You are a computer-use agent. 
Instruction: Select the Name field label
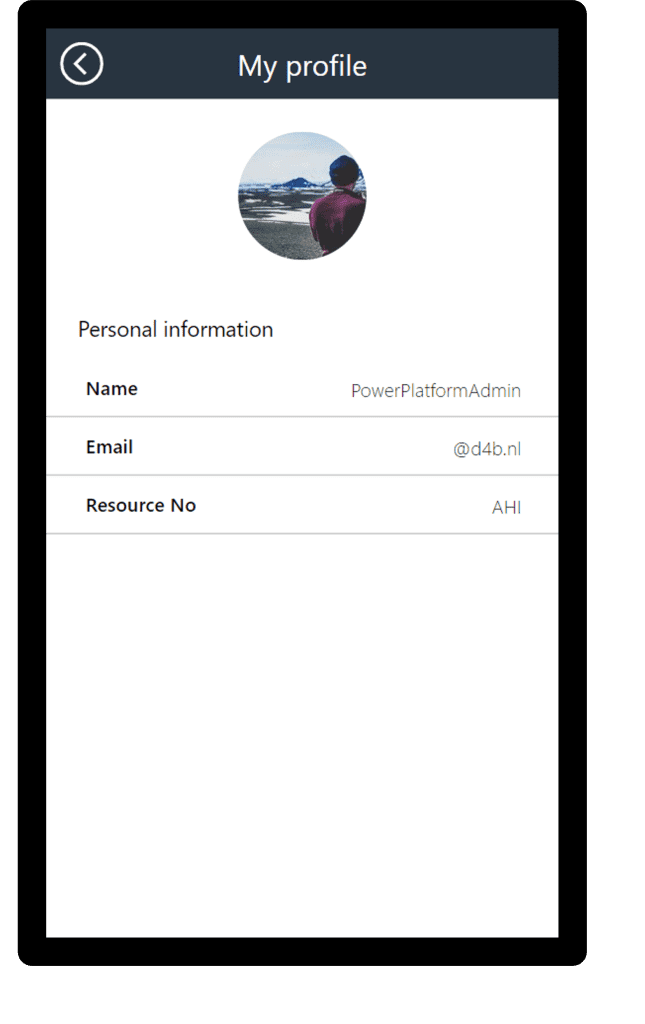point(112,389)
